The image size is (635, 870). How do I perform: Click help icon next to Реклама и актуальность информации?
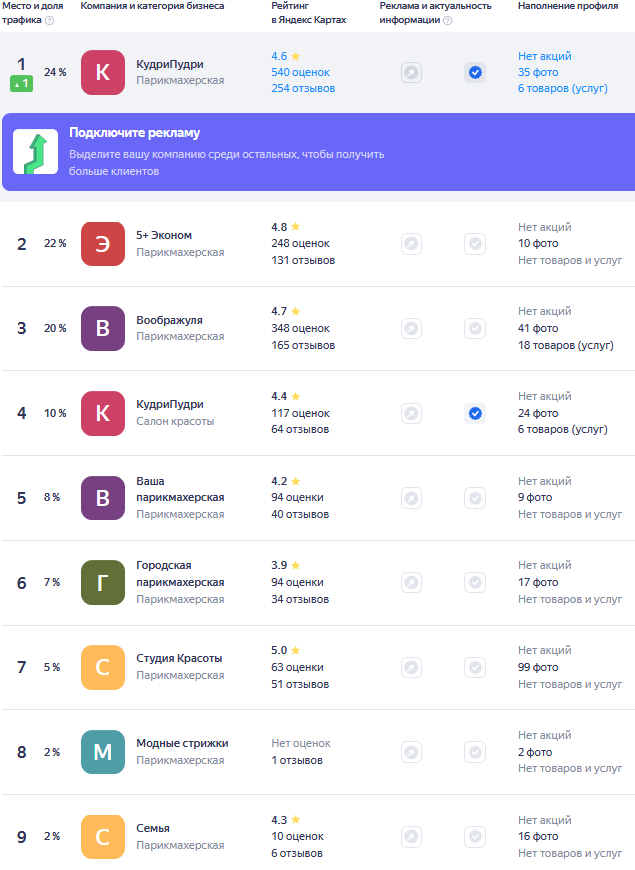(x=448, y=21)
